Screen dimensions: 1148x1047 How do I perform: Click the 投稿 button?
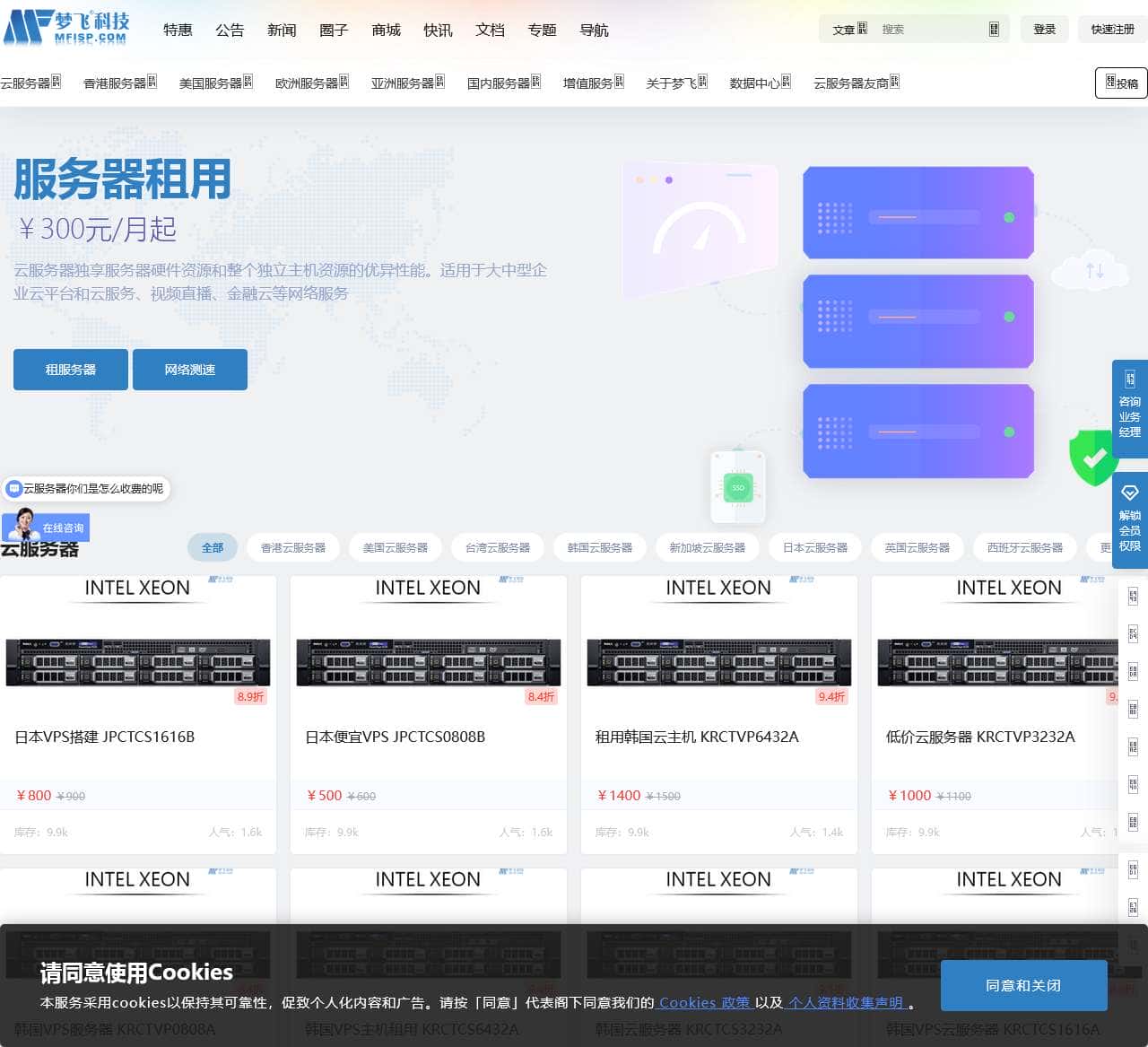coord(1121,83)
